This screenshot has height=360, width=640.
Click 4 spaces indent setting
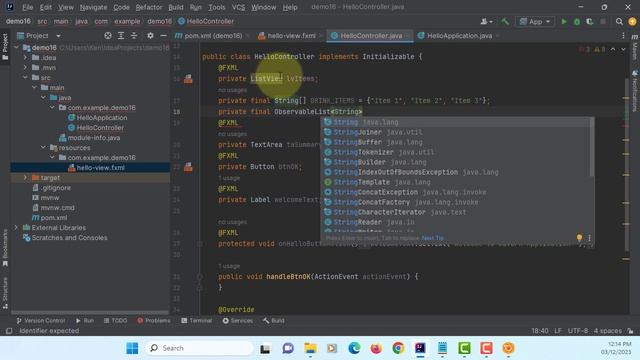pos(608,331)
